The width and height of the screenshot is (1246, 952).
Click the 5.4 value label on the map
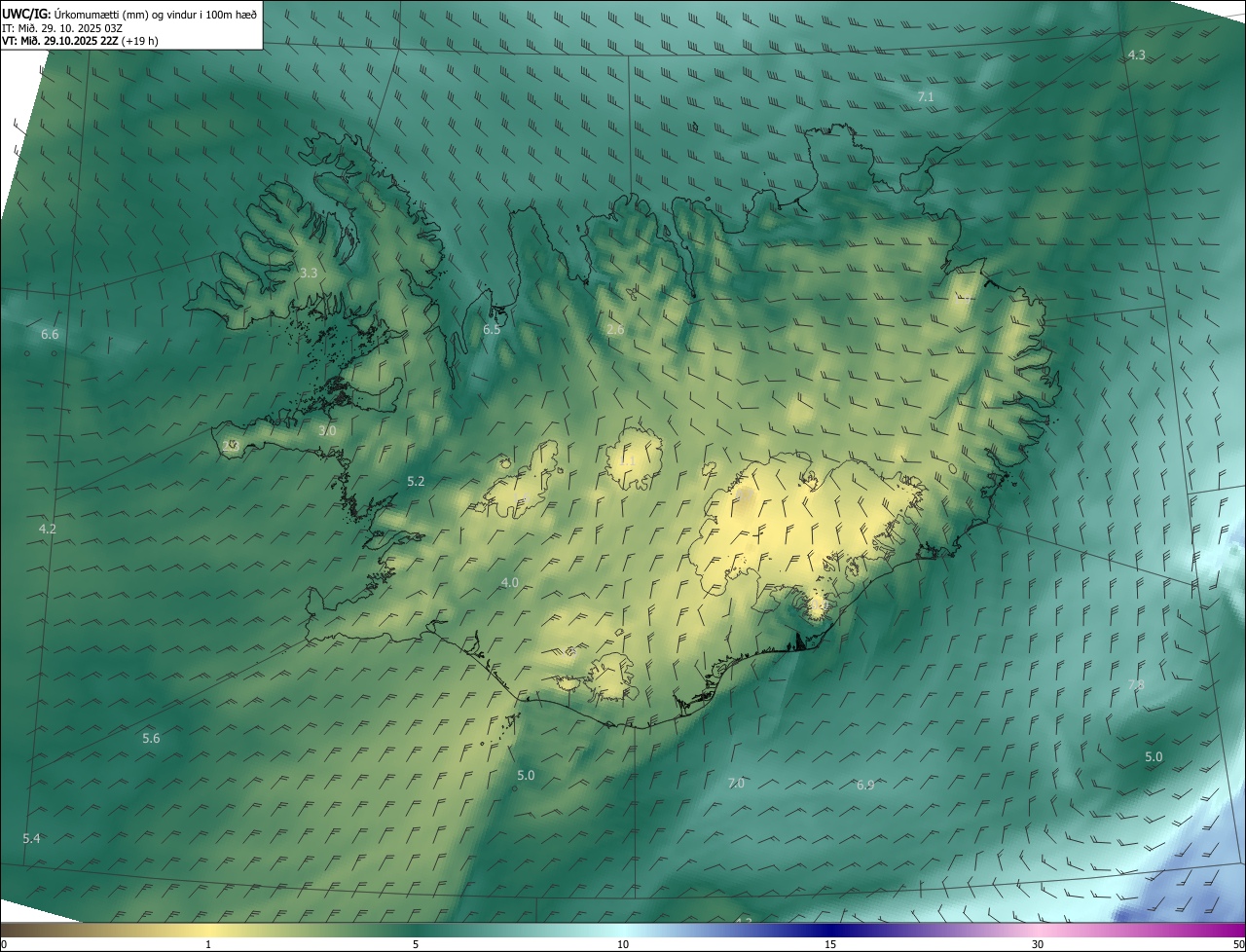(31, 839)
